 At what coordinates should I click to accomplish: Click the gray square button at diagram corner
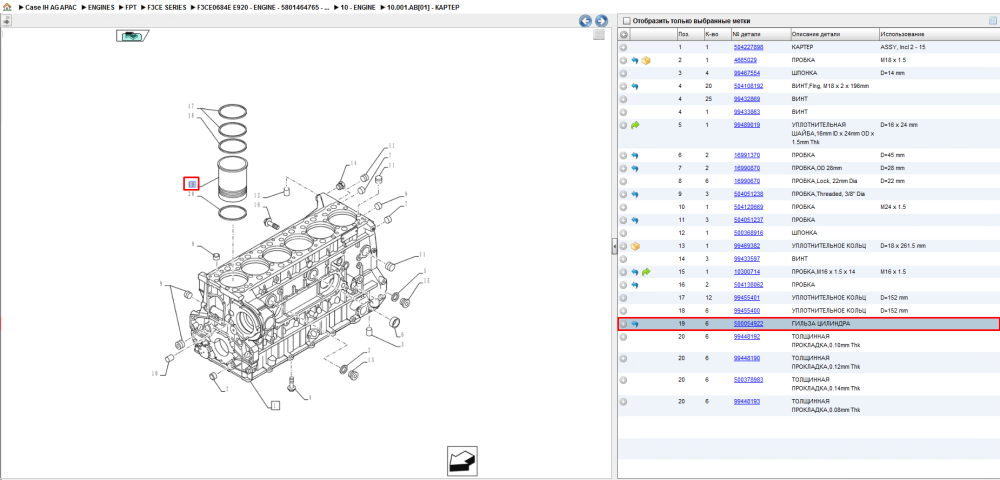(598, 35)
